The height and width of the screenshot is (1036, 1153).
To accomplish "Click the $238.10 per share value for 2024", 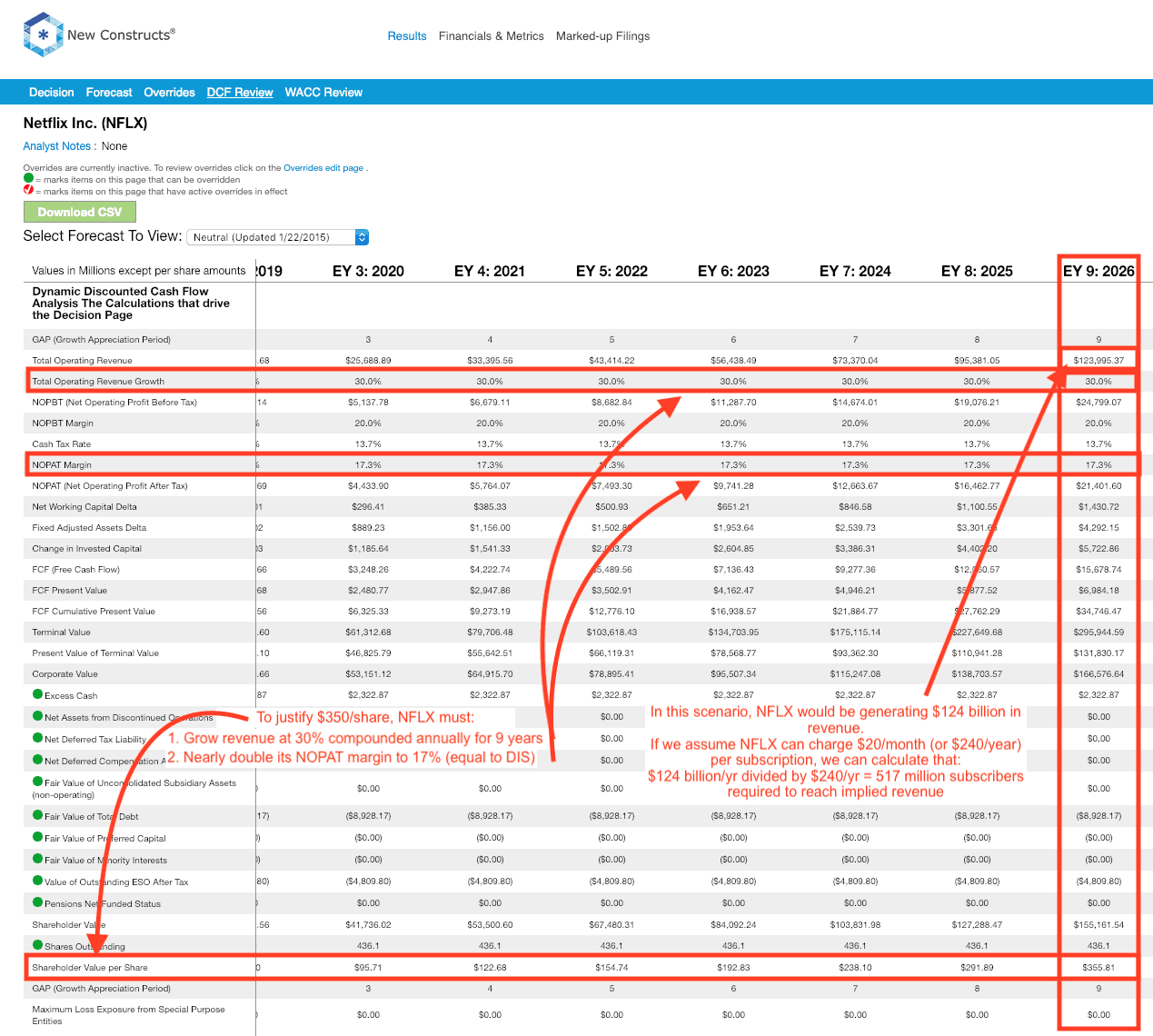I will [856, 968].
